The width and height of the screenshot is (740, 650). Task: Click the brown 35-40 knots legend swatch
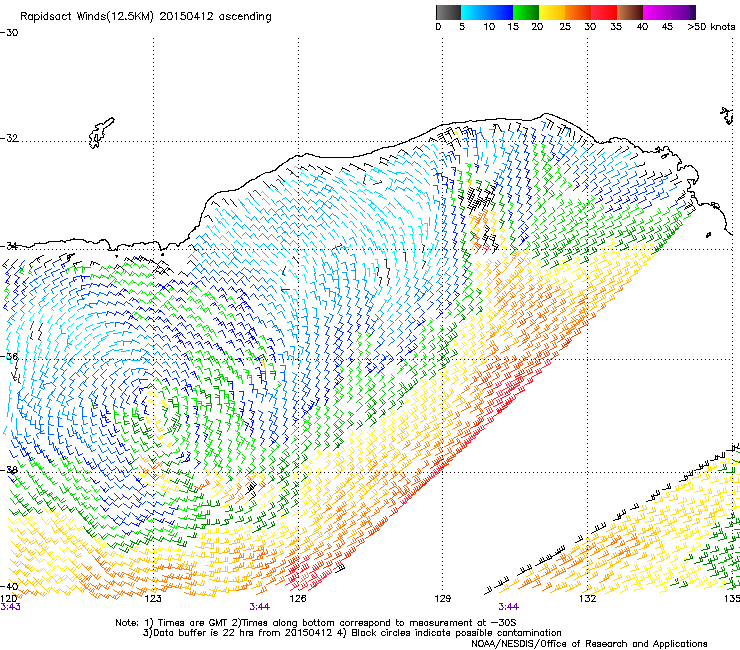coord(630,12)
